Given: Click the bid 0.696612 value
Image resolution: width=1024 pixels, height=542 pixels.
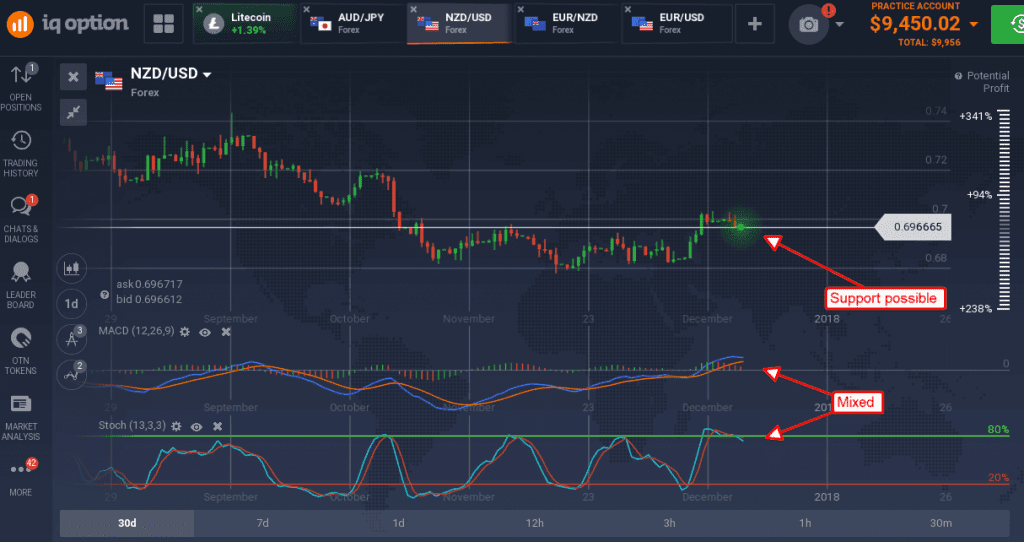Looking at the screenshot, I should point(150,299).
